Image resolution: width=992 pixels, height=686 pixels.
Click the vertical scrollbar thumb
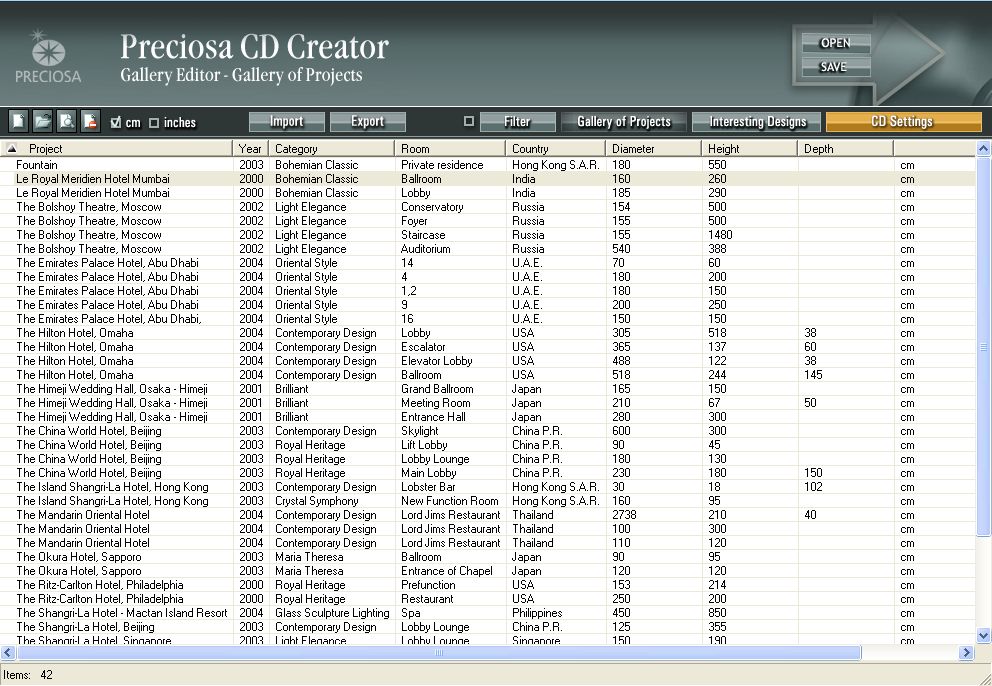983,346
